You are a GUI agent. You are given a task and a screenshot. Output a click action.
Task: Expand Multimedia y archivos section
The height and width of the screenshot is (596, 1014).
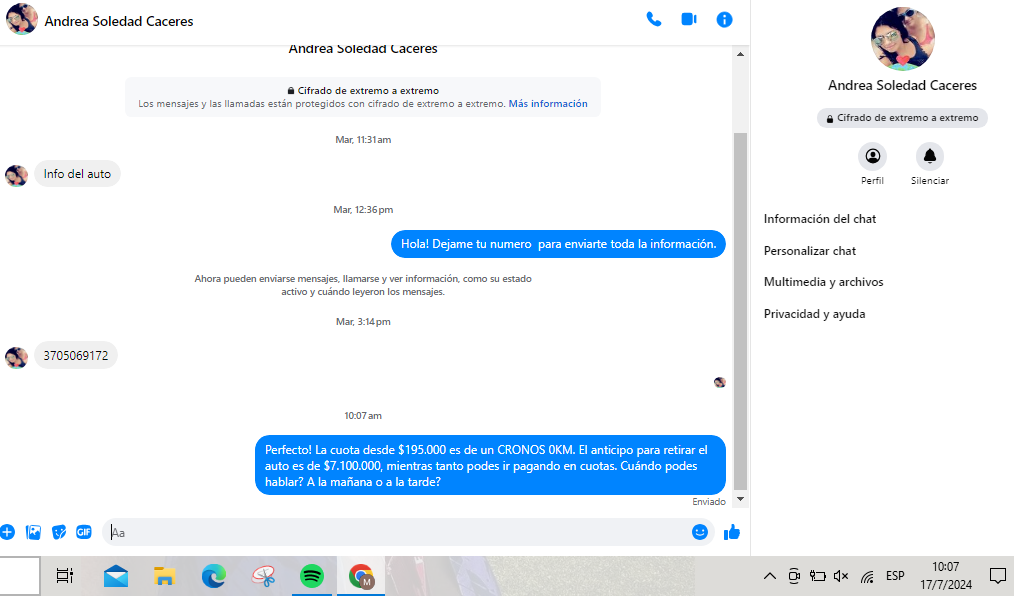coord(823,282)
